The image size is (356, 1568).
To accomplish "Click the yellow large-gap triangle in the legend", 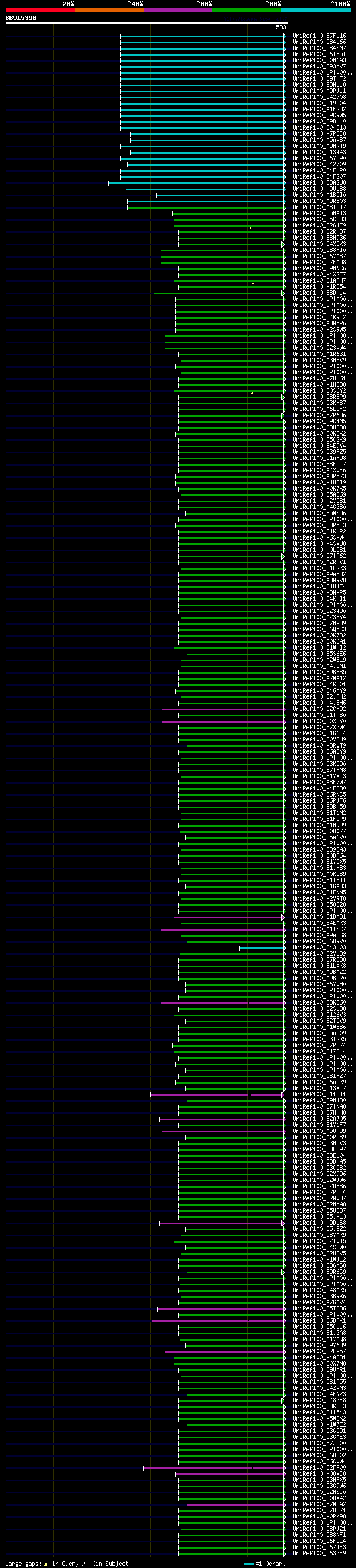I will pos(46,1563).
